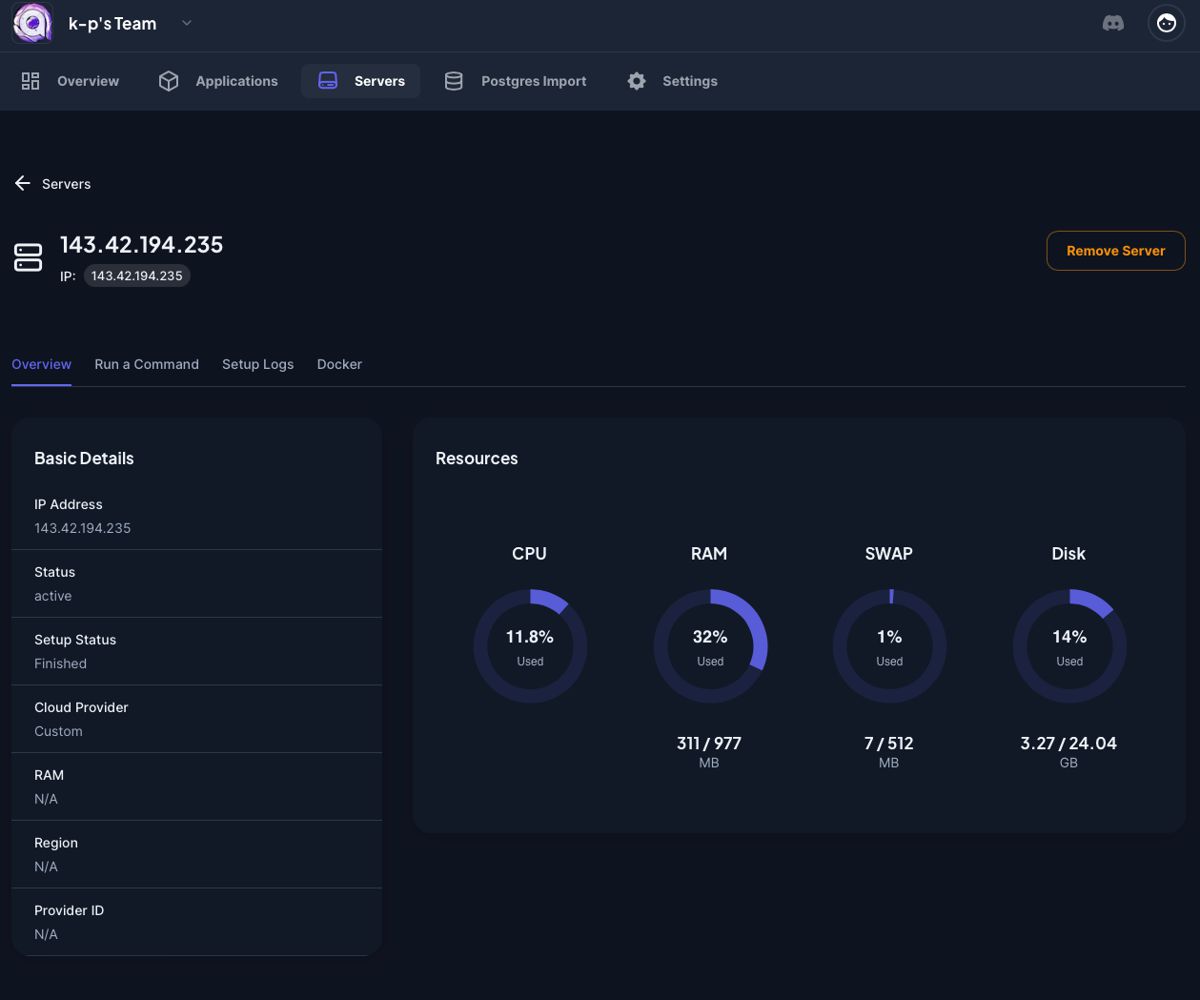This screenshot has width=1200, height=1000.
Task: Click the back arrow beside Servers
Action: pos(22,184)
